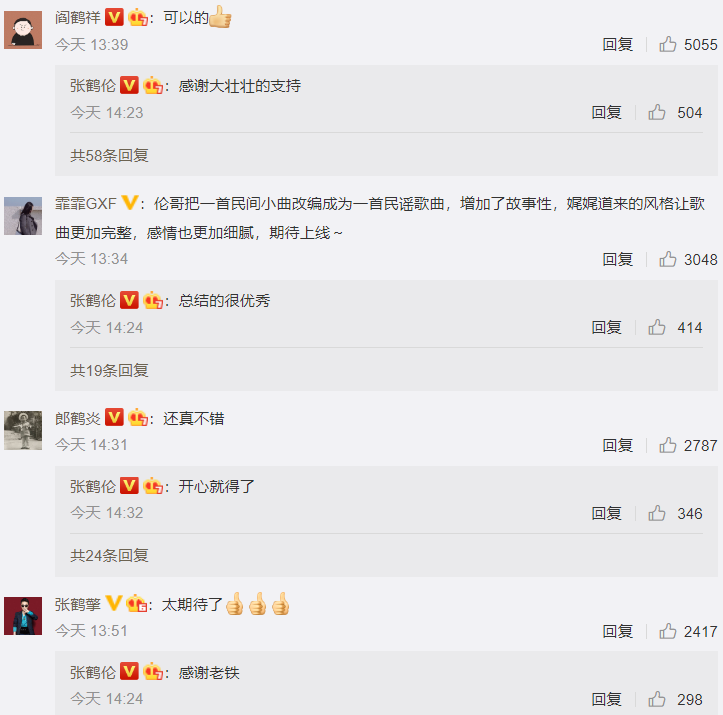Open 张鹤擎's profile via username
The width and height of the screenshot is (723, 715).
tap(77, 604)
